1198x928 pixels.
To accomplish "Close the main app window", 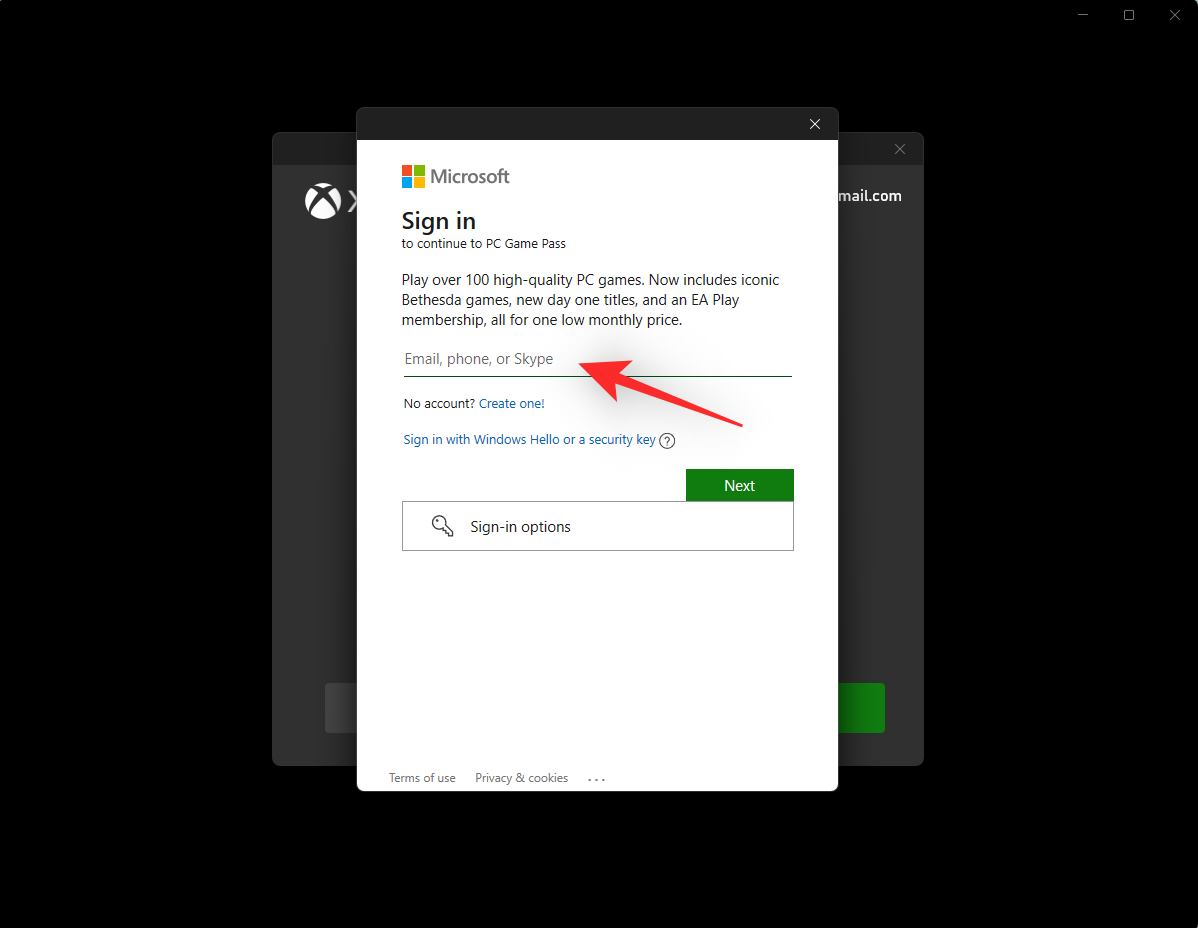I will pos(1174,15).
